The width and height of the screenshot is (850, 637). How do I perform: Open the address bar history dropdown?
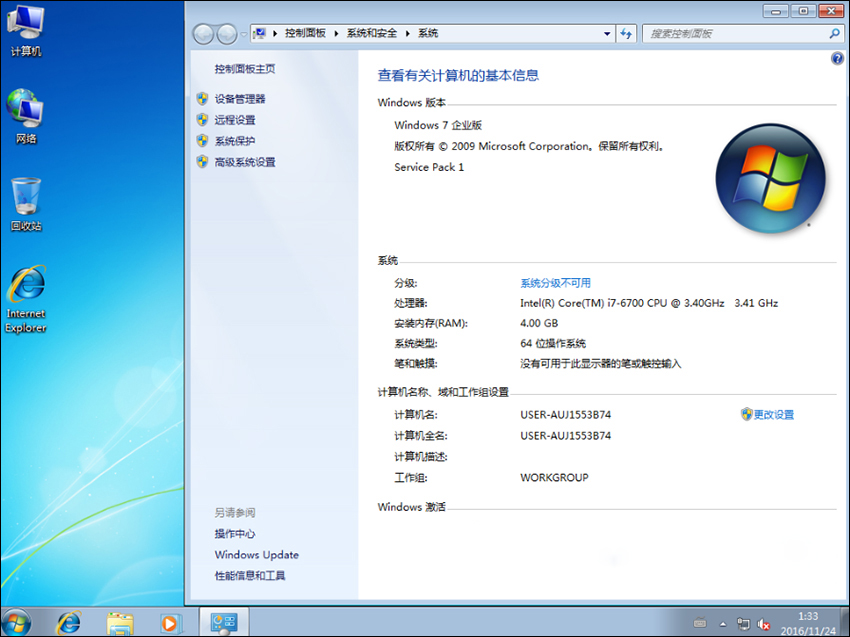[606, 33]
